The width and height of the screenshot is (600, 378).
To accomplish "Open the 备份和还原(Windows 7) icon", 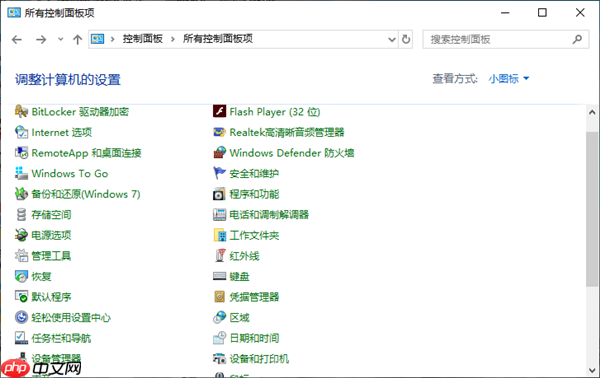I will (21, 194).
